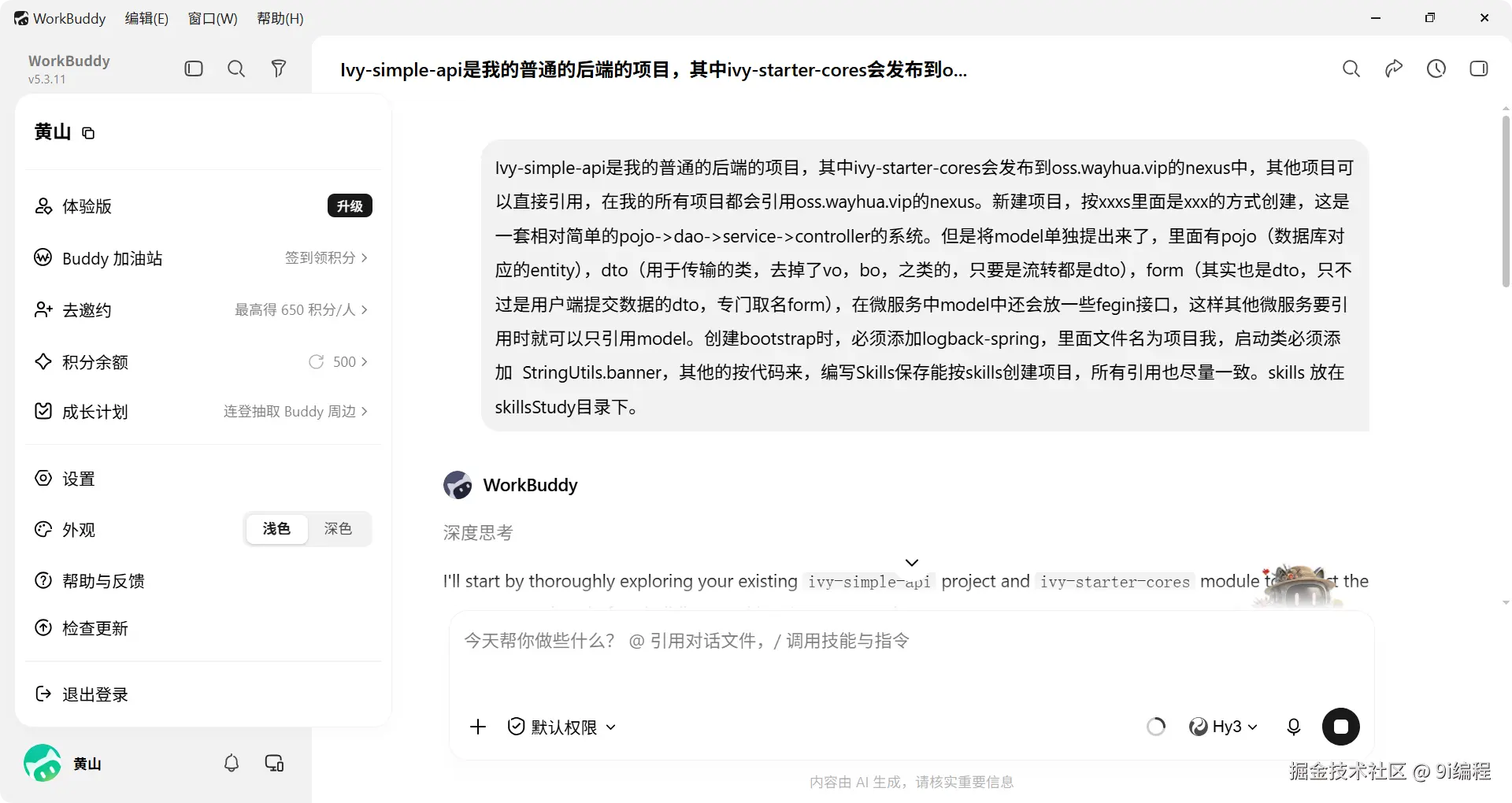The image size is (1512, 803).
Task: Start voice input with microphone icon
Action: coord(1293,727)
